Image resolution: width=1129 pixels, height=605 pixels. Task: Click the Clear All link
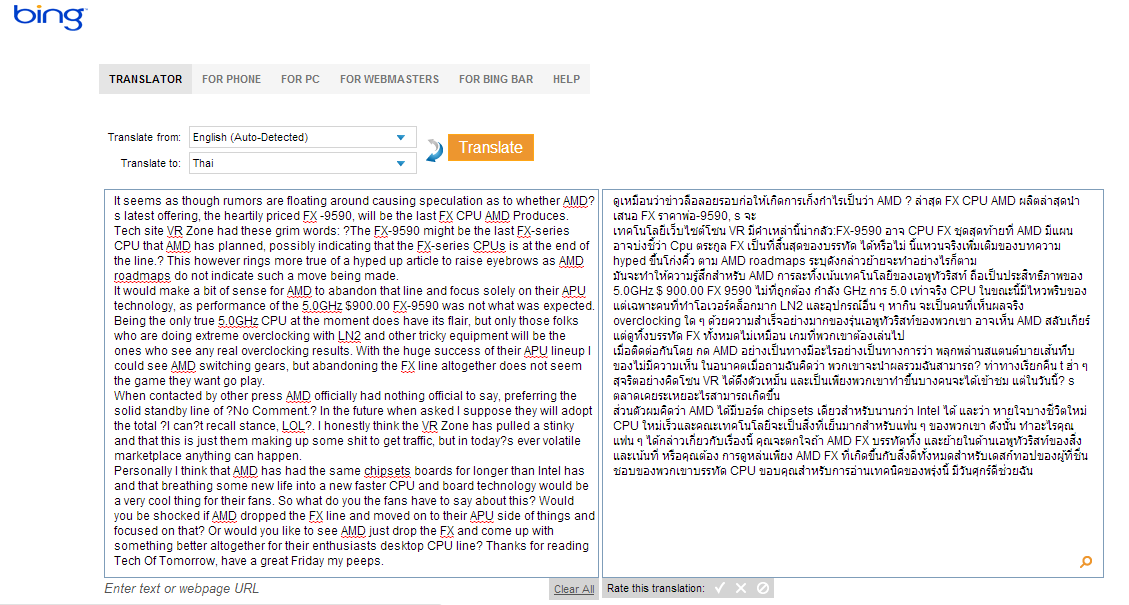point(574,589)
